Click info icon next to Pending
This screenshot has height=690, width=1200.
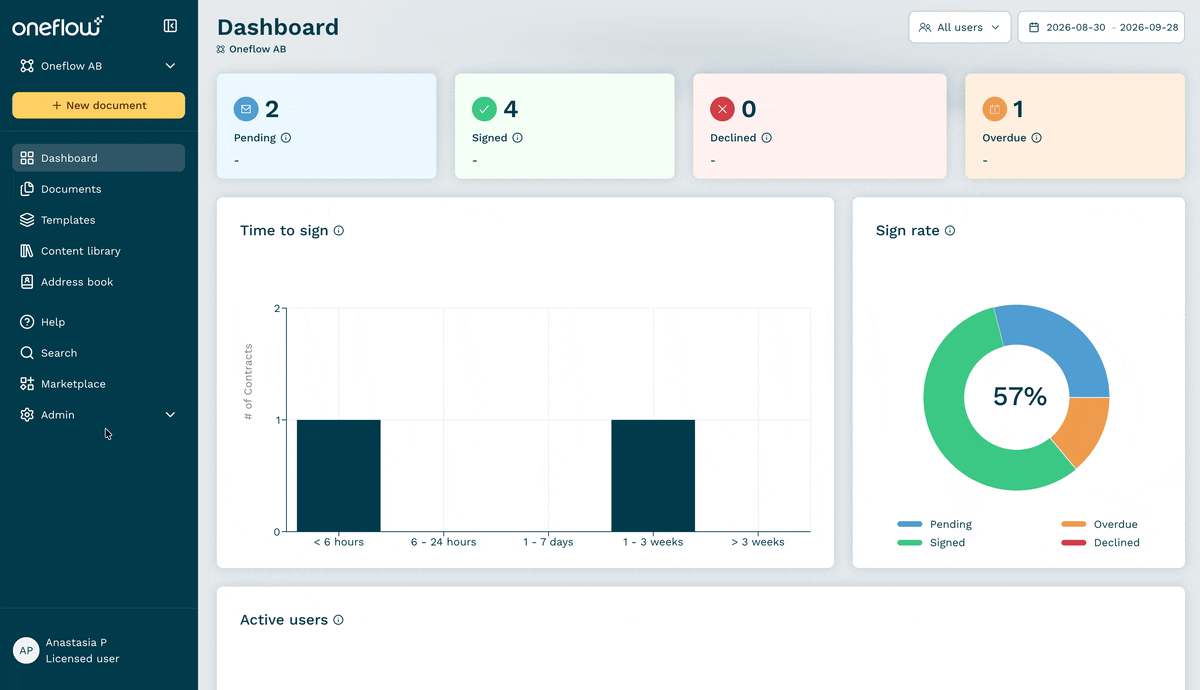(x=286, y=138)
